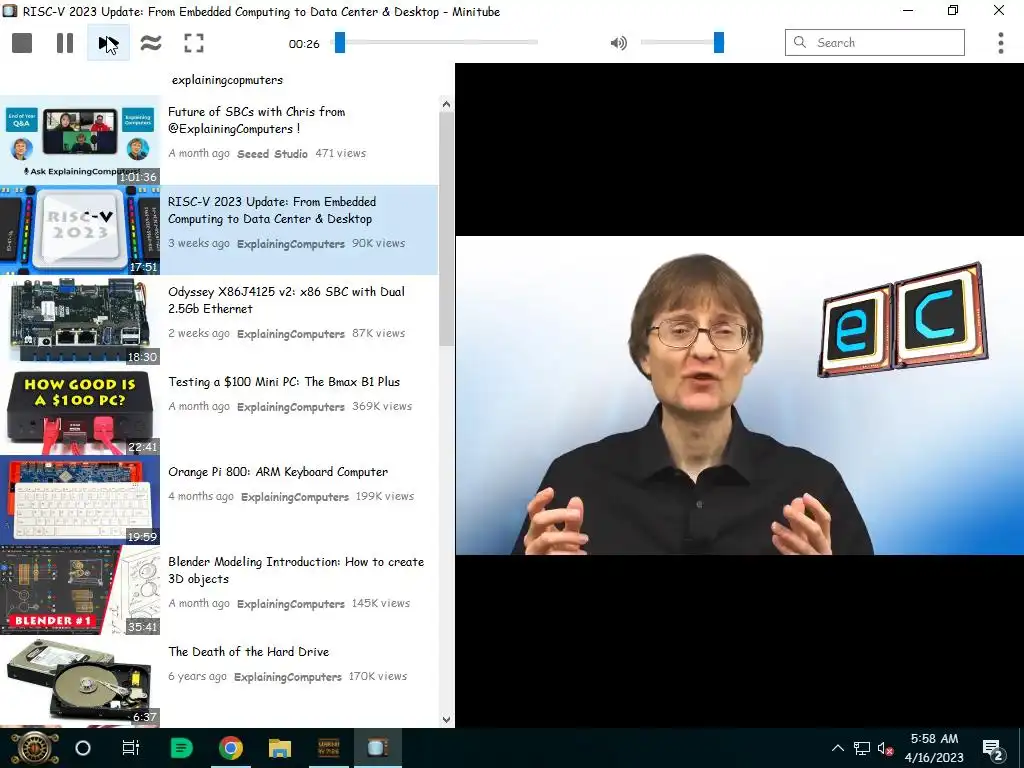Click the 'How good is a $100 PC' thumbnail
Screen dimensions: 1024x768
[x=80, y=410]
